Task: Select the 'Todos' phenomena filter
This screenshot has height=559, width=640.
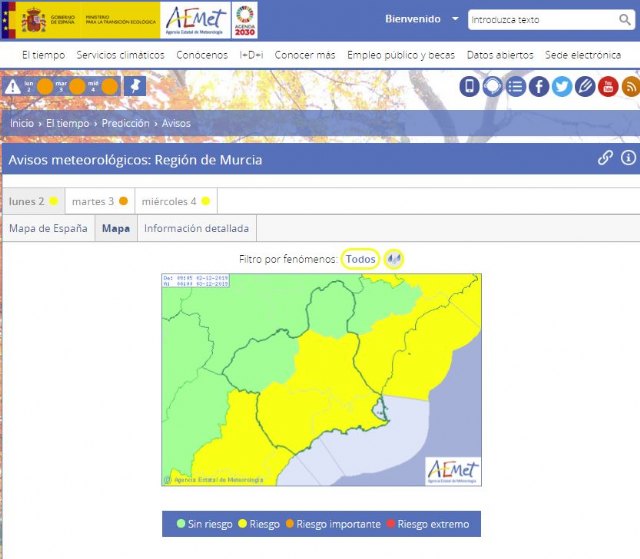Action: click(360, 259)
